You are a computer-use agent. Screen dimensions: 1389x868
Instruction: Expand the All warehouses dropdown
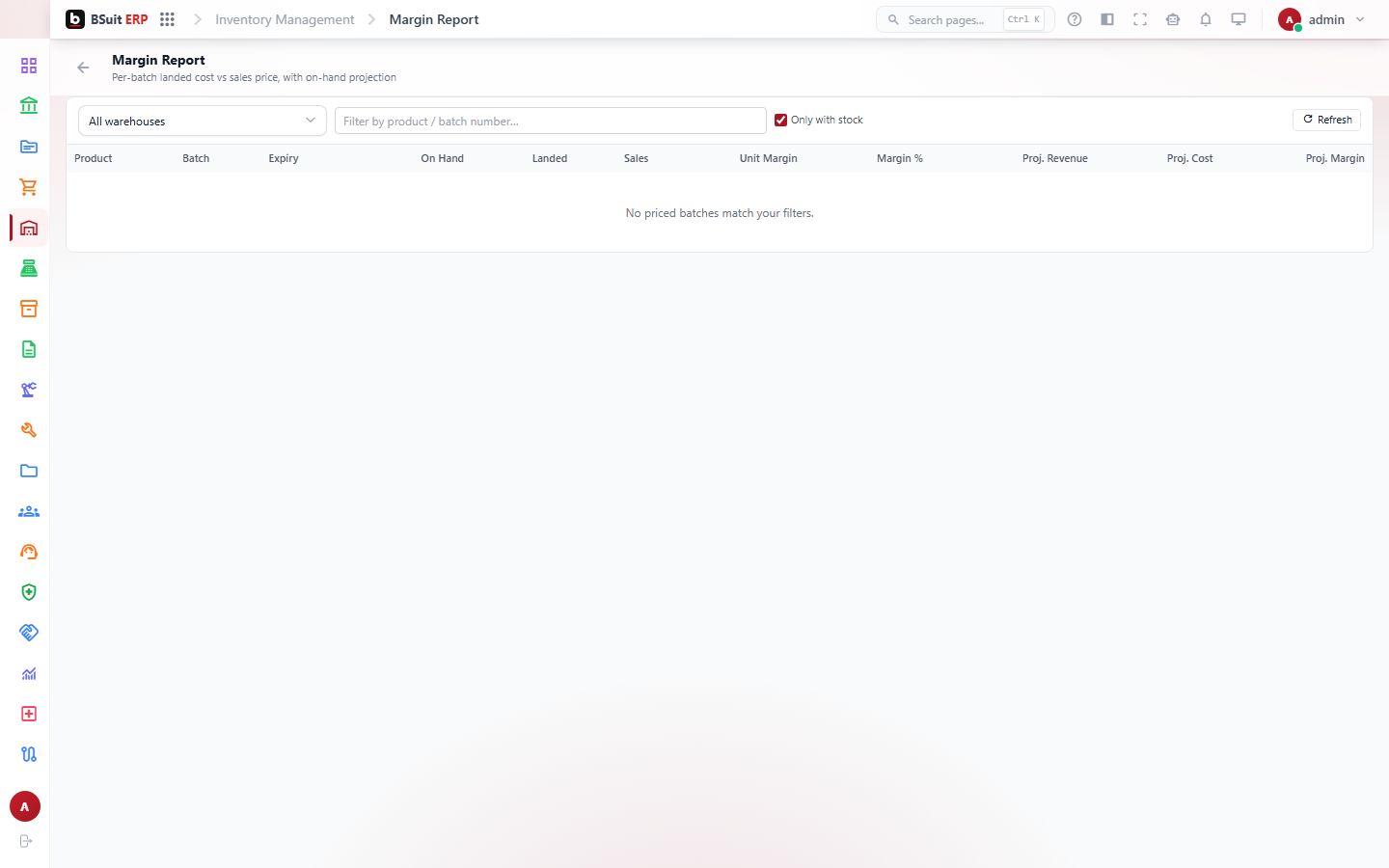(203, 121)
